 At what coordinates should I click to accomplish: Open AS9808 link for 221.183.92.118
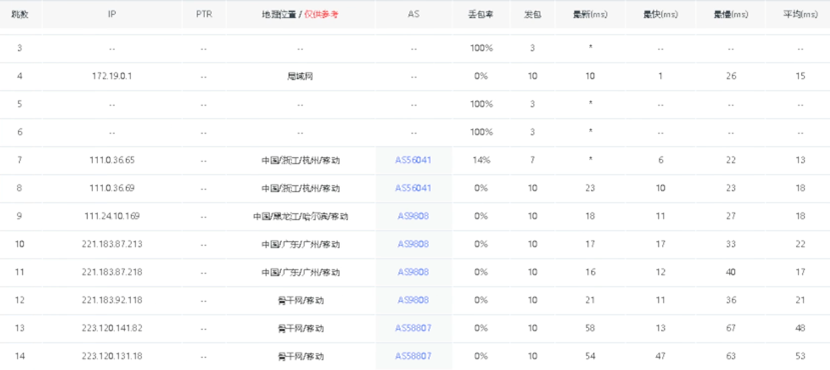tap(413, 300)
